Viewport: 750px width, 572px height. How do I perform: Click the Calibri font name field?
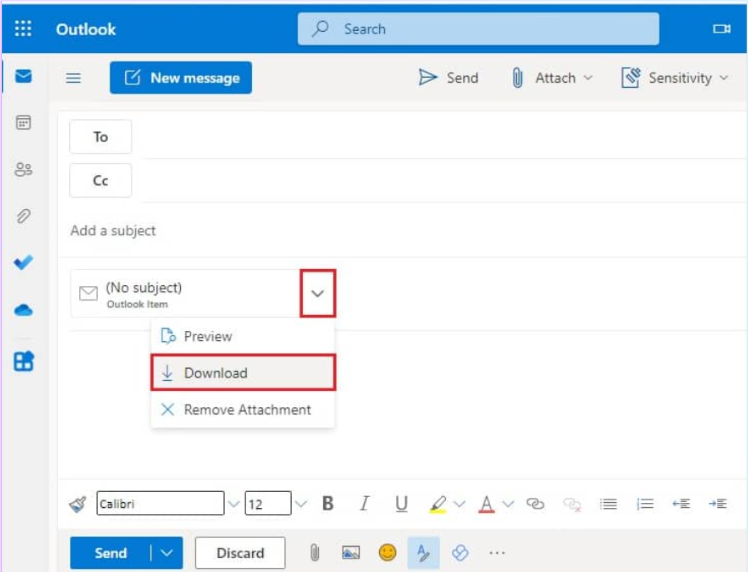pyautogui.click(x=160, y=503)
